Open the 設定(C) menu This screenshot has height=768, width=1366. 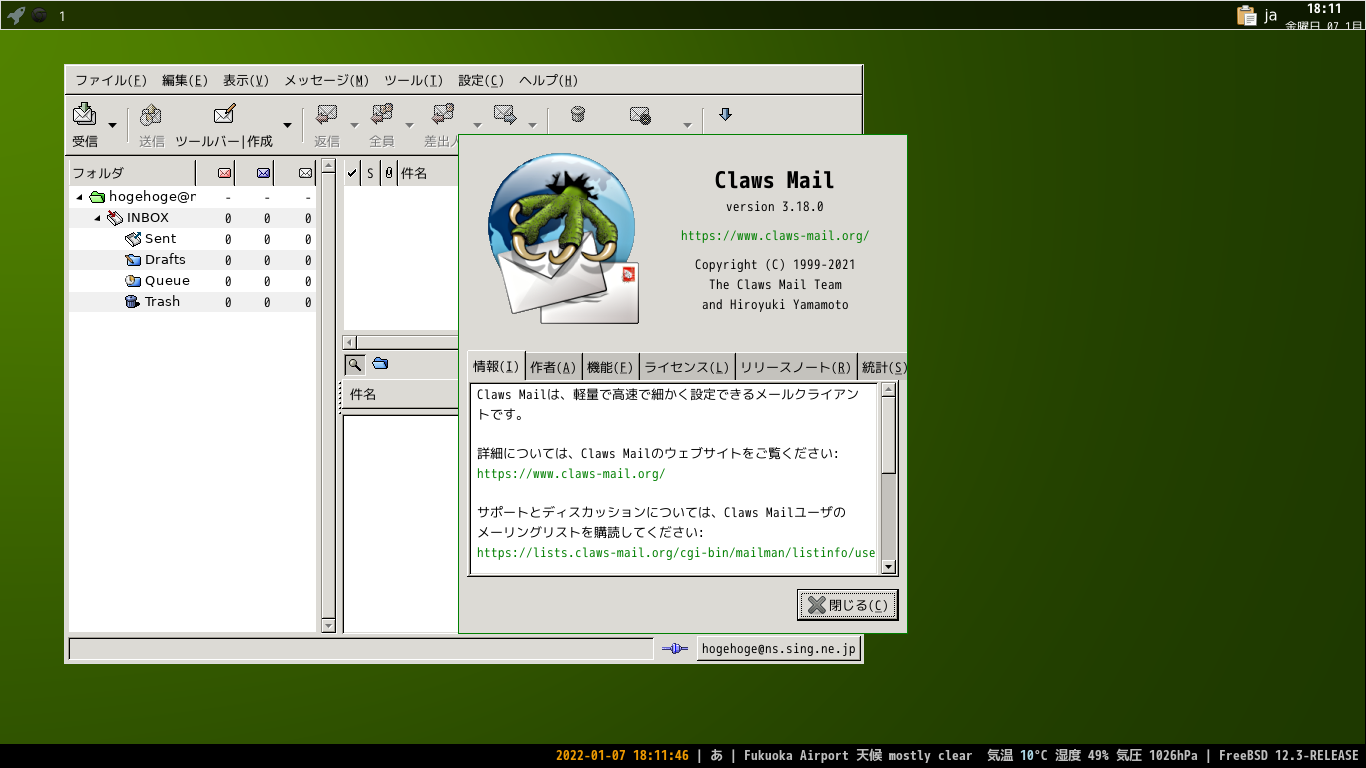481,81
